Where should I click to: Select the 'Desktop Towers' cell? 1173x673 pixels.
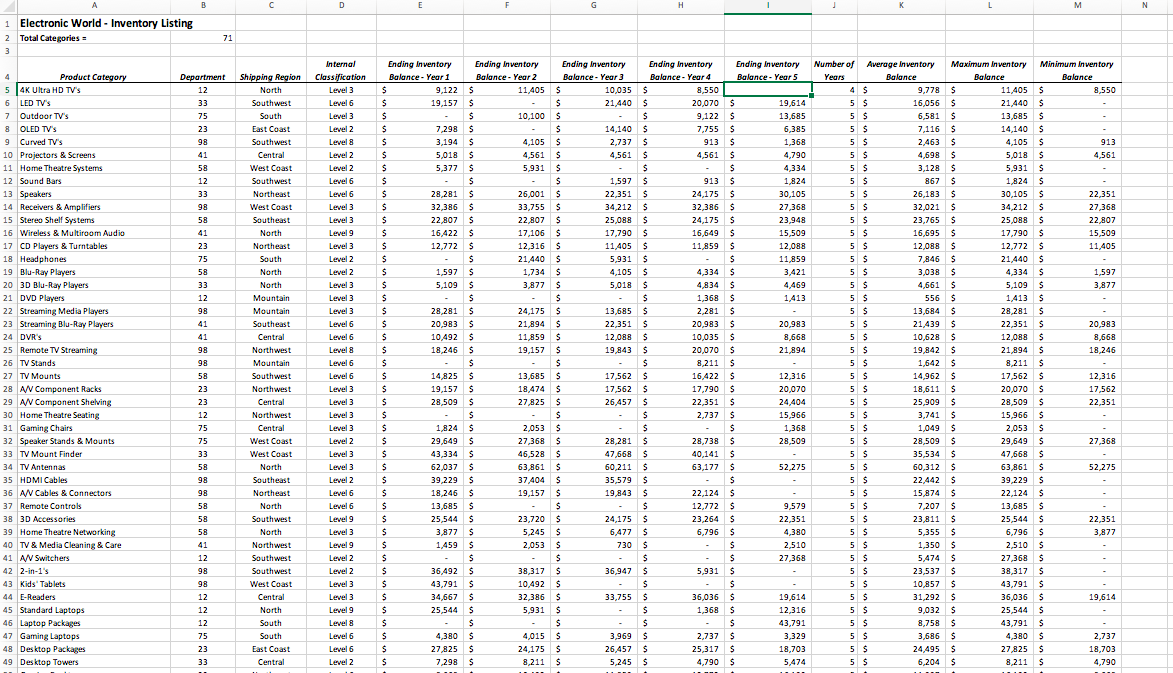(94, 662)
